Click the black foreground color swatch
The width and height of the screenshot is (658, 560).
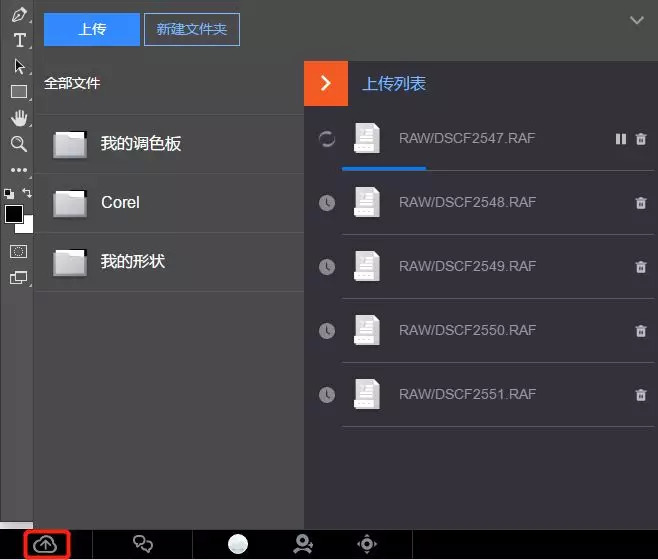[x=13, y=214]
